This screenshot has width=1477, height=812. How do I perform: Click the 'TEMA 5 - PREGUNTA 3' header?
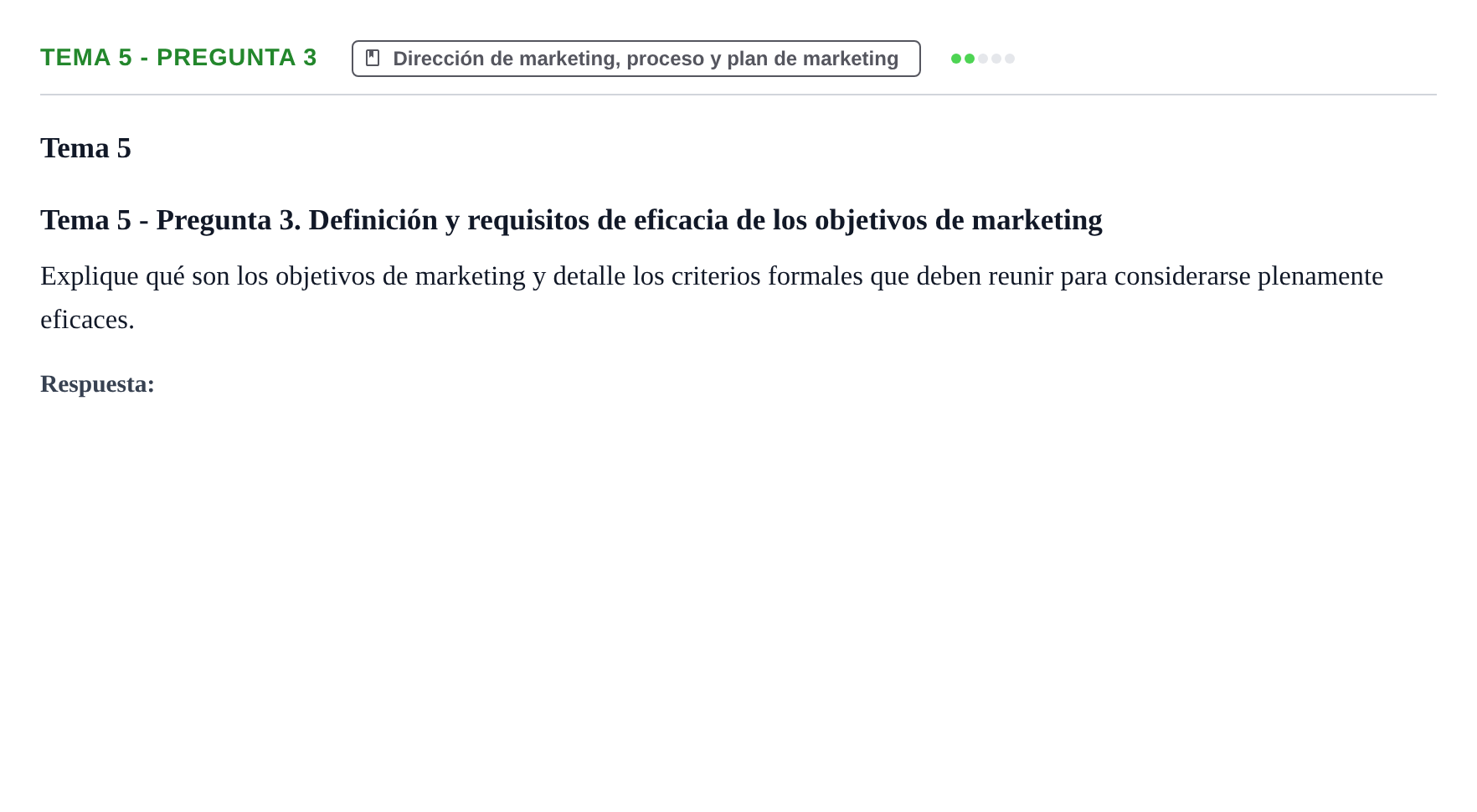(178, 58)
